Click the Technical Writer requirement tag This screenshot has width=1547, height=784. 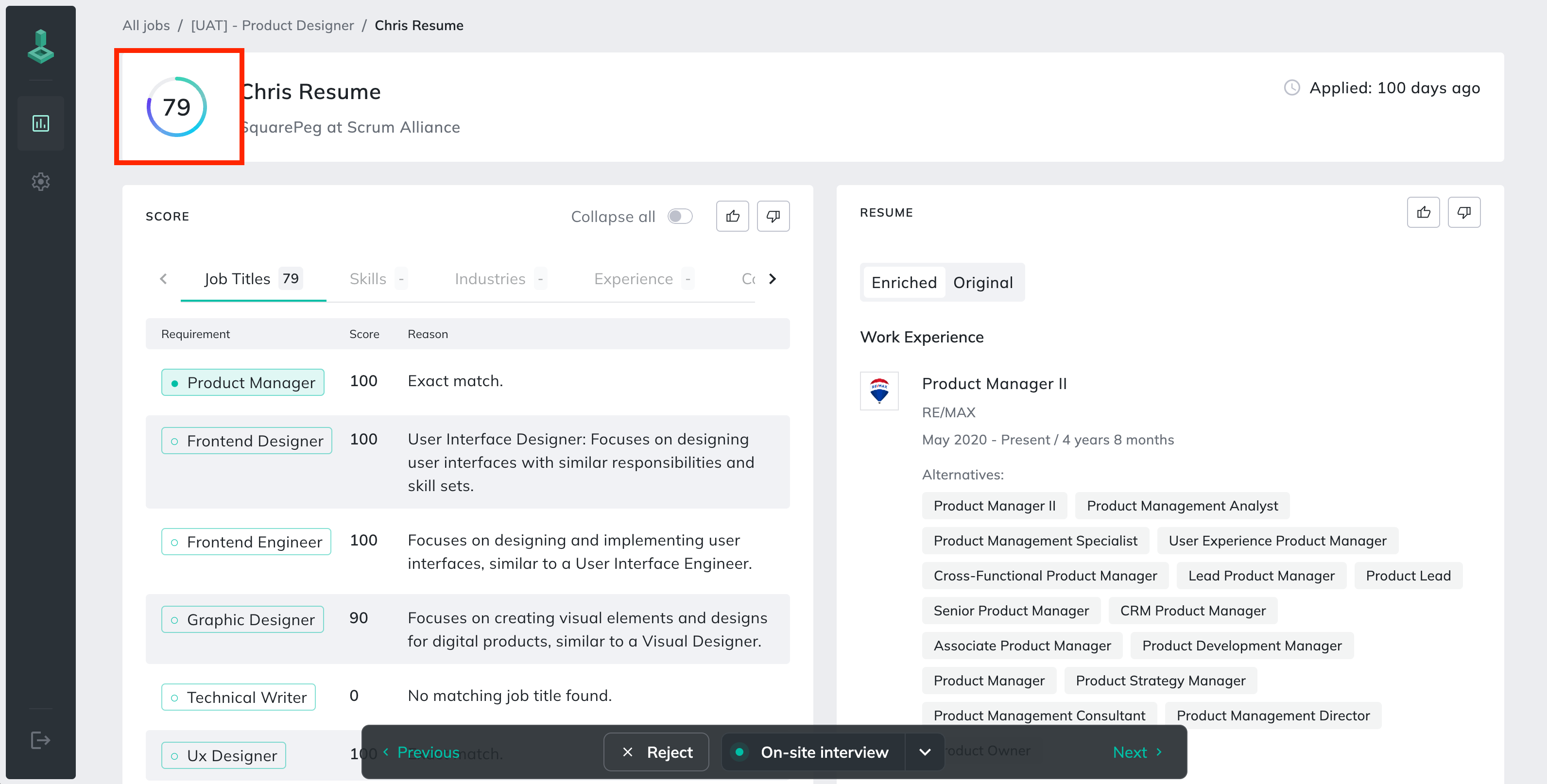[239, 697]
